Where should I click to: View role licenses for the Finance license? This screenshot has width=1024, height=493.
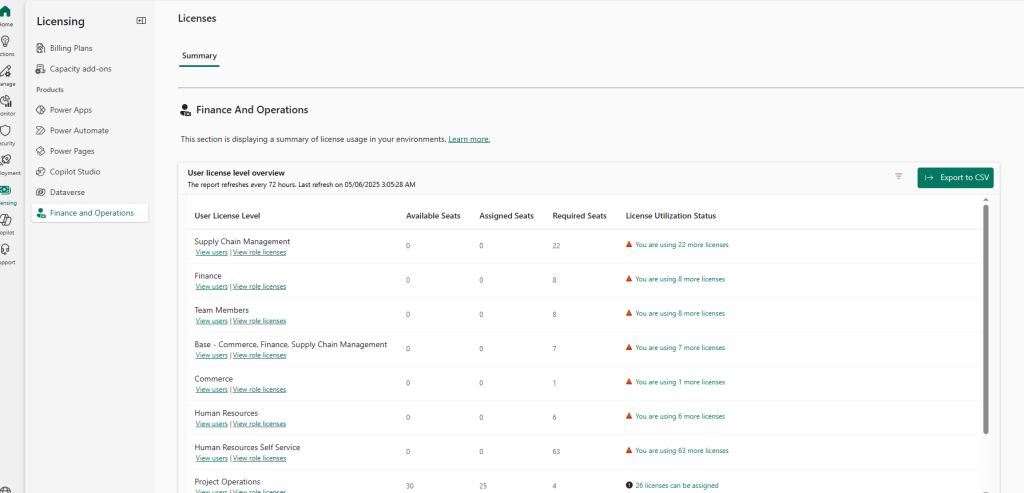[x=259, y=287]
